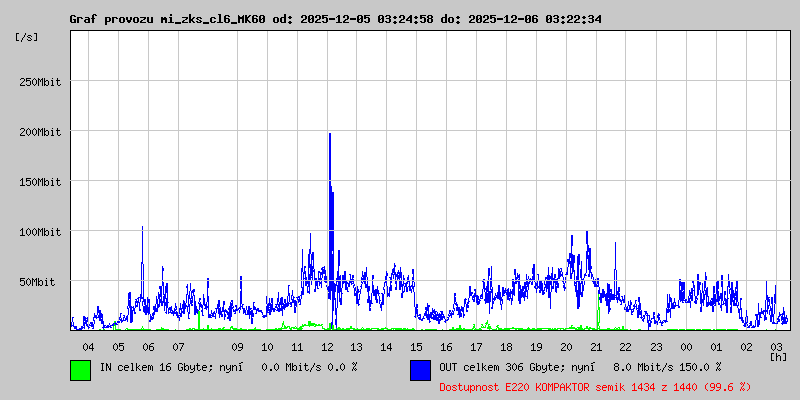Select hour 00 on the time axis
Screen dimensions: 800x400
pyautogui.click(x=686, y=347)
